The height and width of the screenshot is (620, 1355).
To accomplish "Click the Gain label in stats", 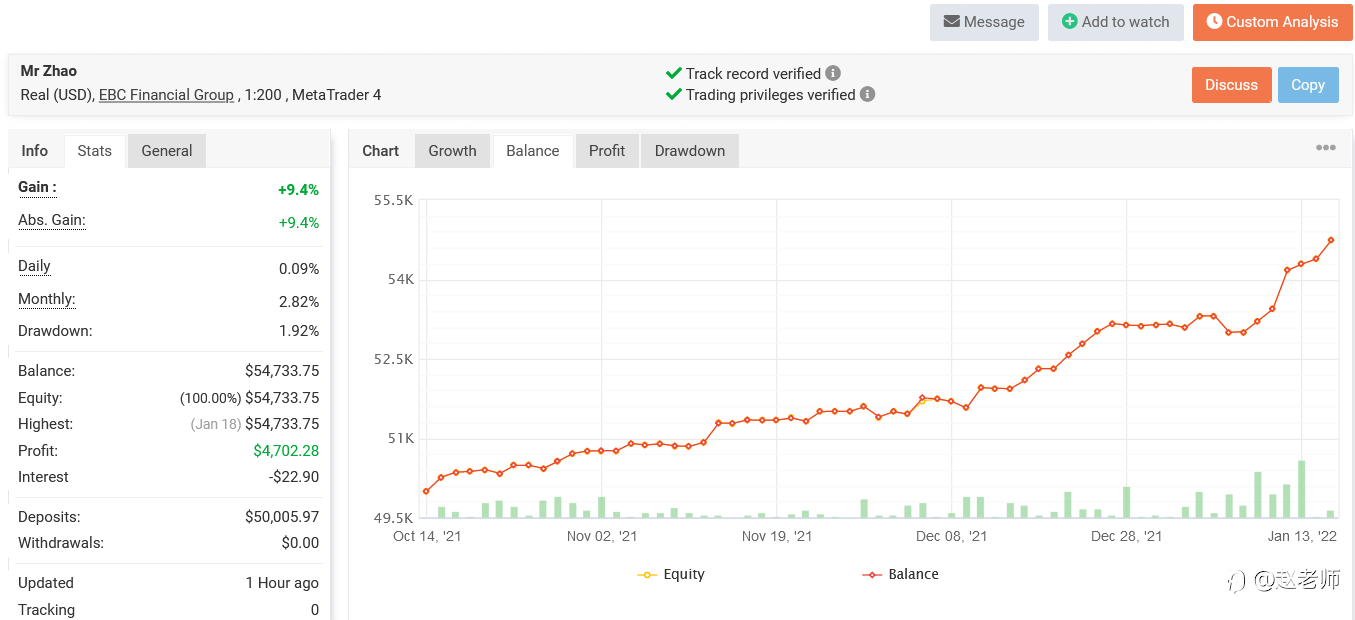I will (x=37, y=187).
